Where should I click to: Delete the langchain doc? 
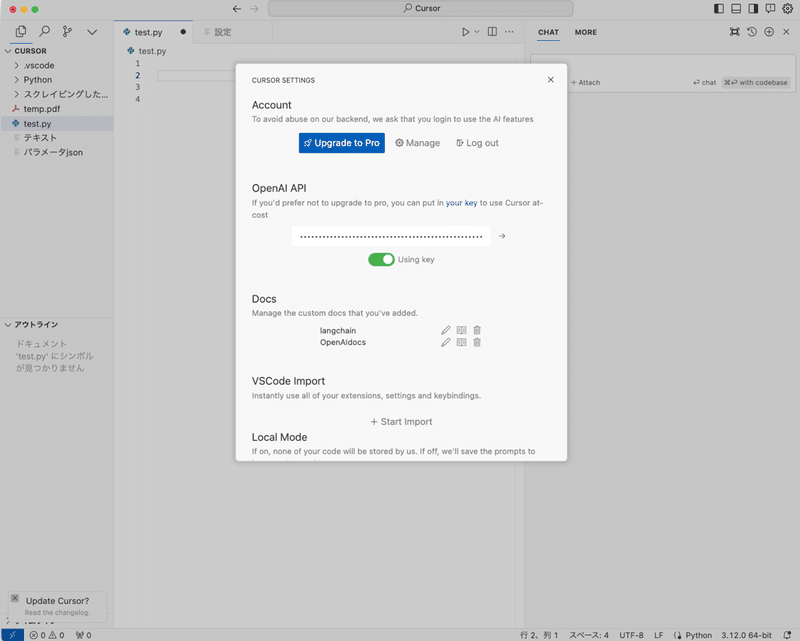477,330
